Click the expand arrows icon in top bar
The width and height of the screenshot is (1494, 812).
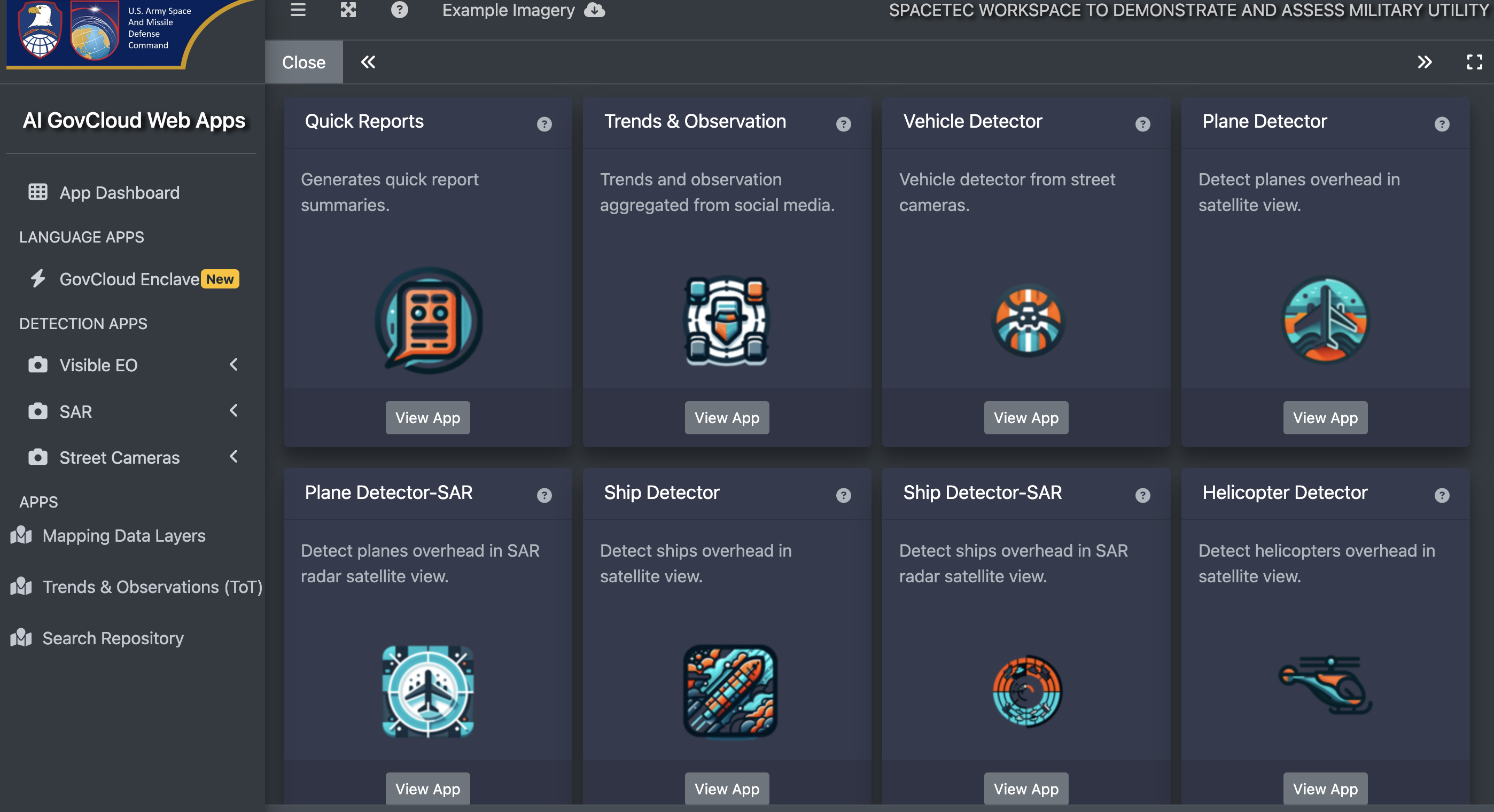pos(348,10)
